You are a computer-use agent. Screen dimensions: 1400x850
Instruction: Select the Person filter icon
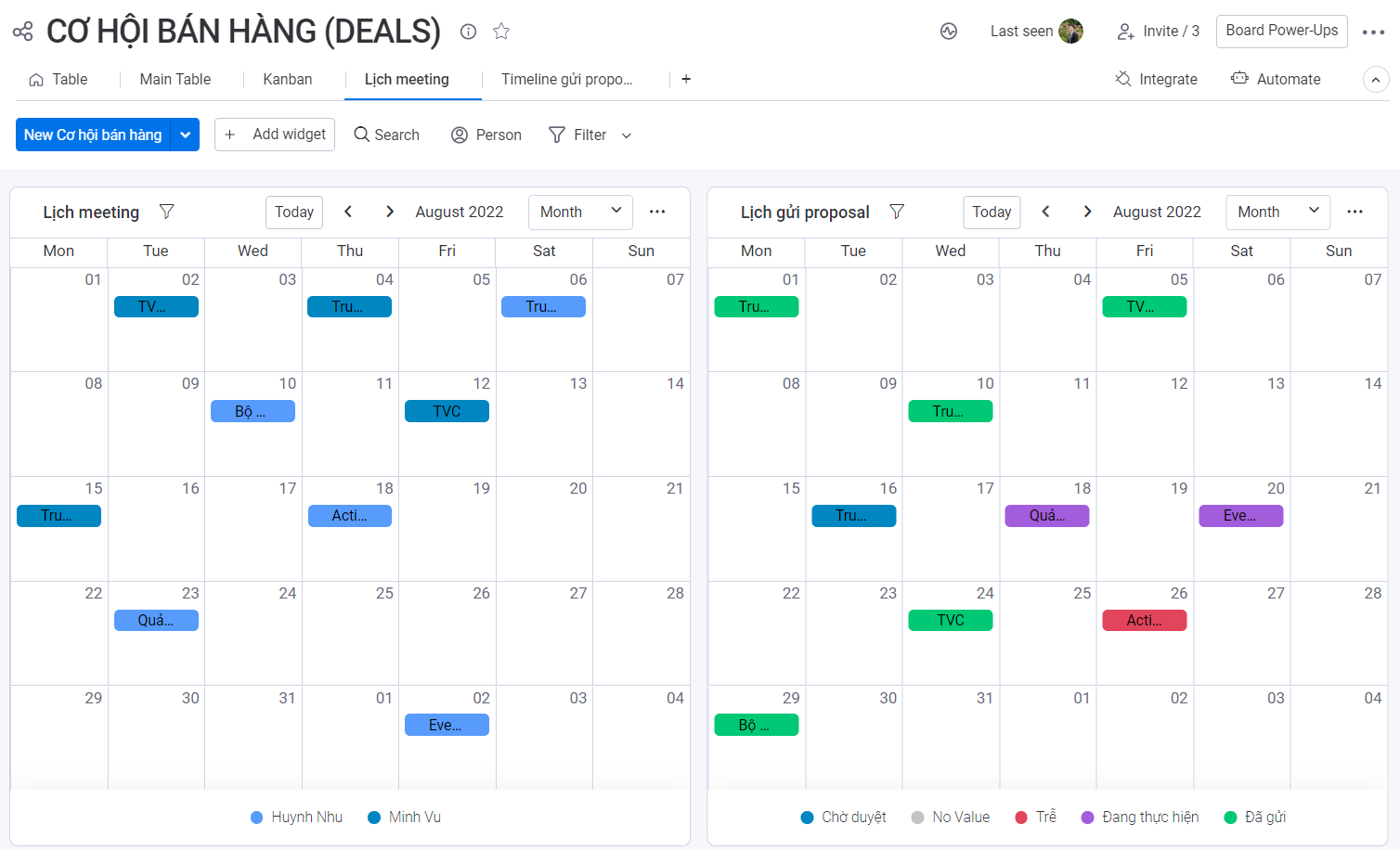tap(459, 135)
